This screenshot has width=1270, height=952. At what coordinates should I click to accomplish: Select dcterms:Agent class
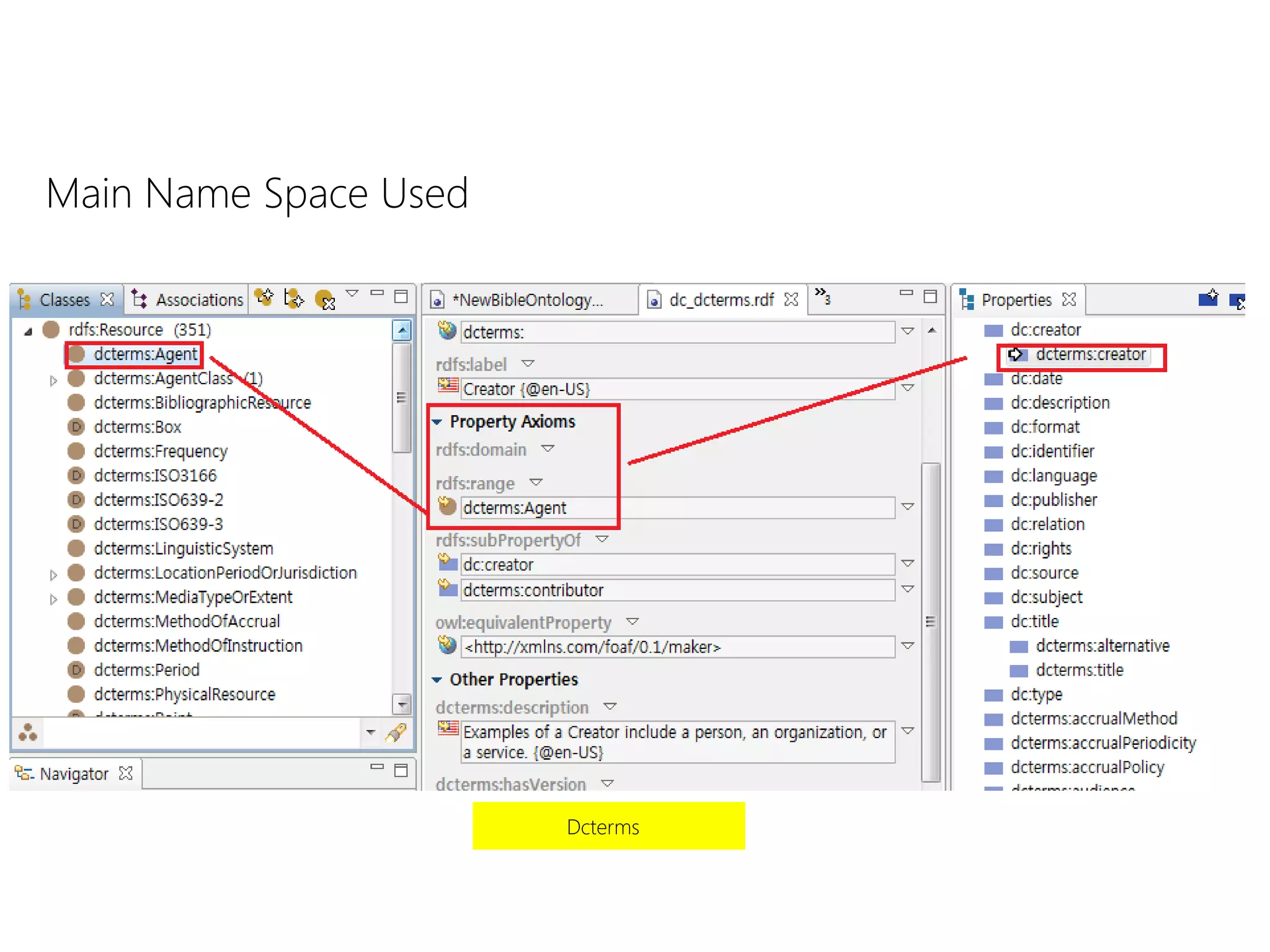coord(145,354)
